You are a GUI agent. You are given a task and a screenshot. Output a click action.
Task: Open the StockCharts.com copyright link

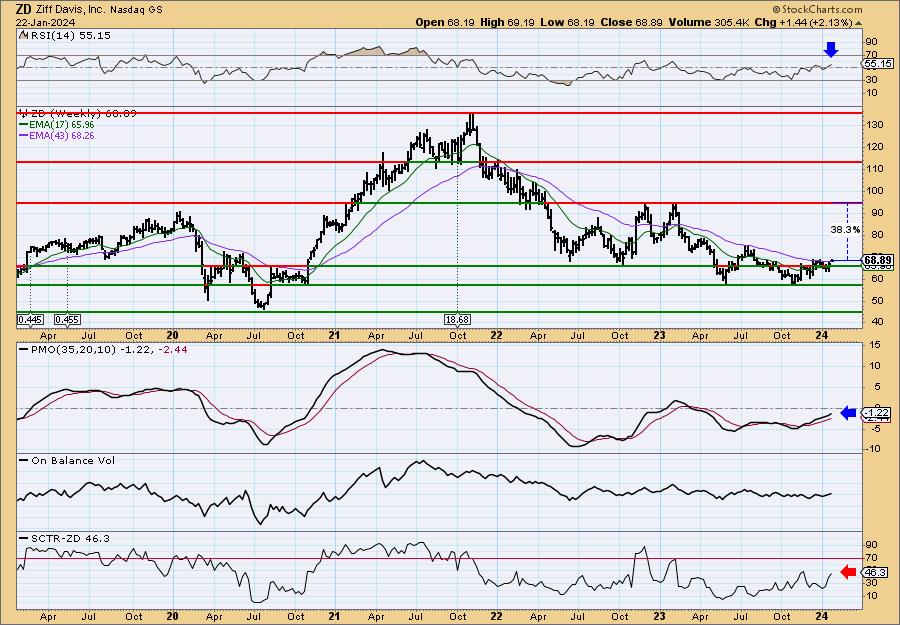817,9
